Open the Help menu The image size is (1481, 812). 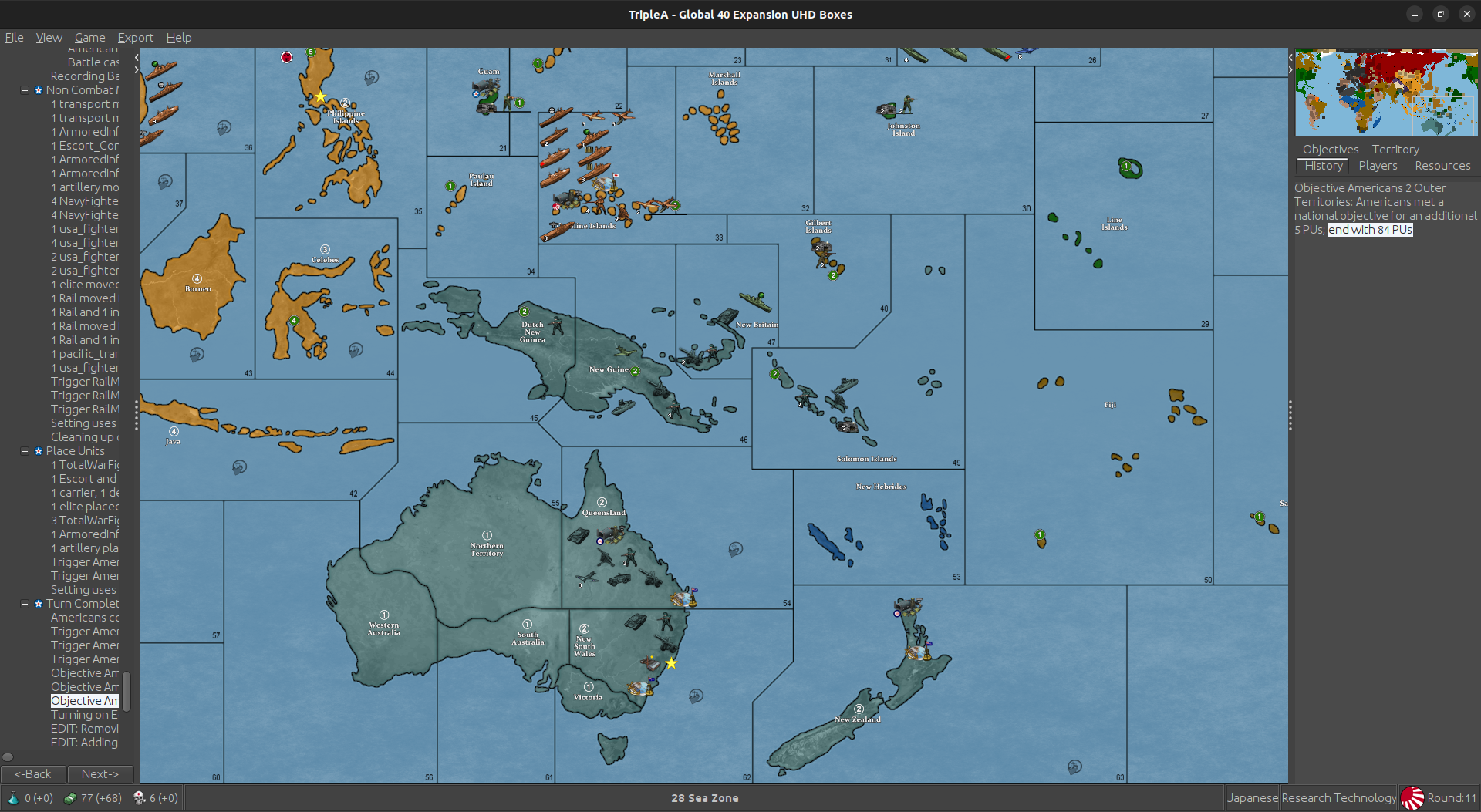pos(178,37)
